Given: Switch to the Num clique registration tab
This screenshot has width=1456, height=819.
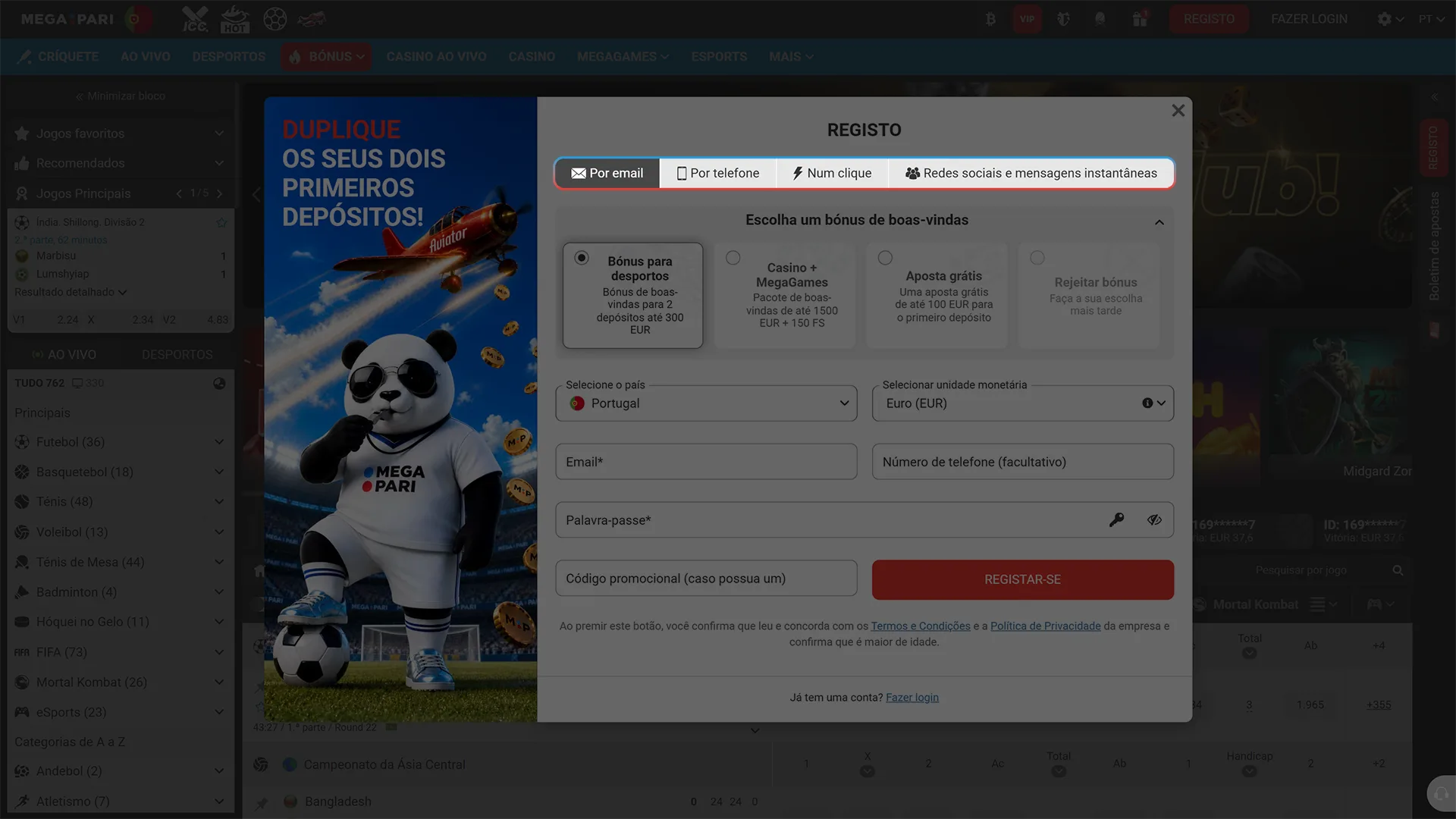Looking at the screenshot, I should (832, 174).
